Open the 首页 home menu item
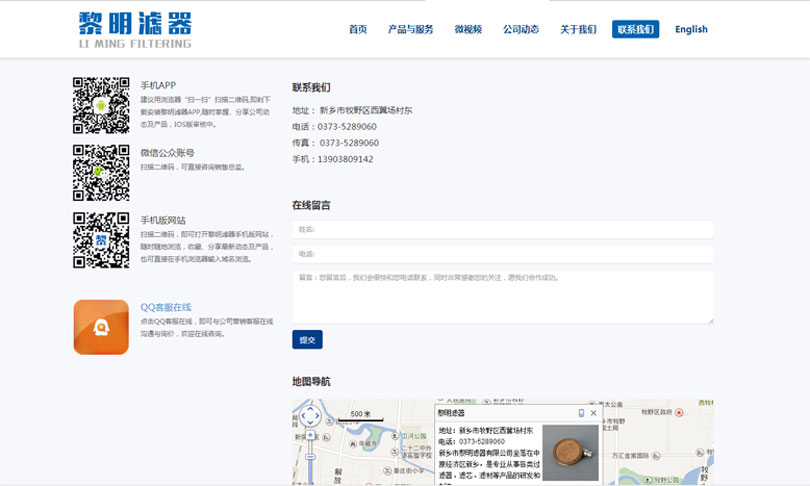Screen dimensions: 810x486 coord(358,29)
